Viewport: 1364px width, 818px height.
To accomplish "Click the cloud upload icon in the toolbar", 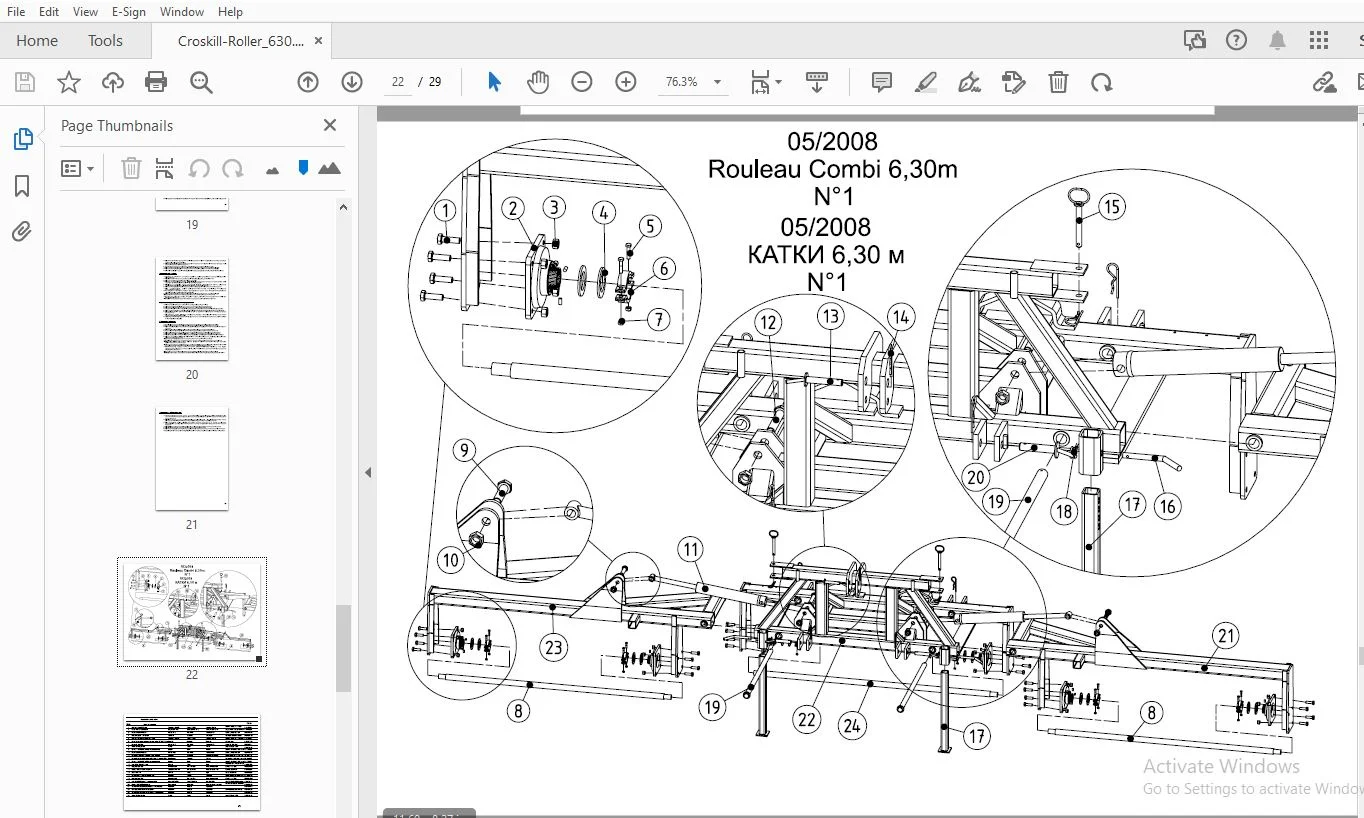I will click(x=113, y=82).
